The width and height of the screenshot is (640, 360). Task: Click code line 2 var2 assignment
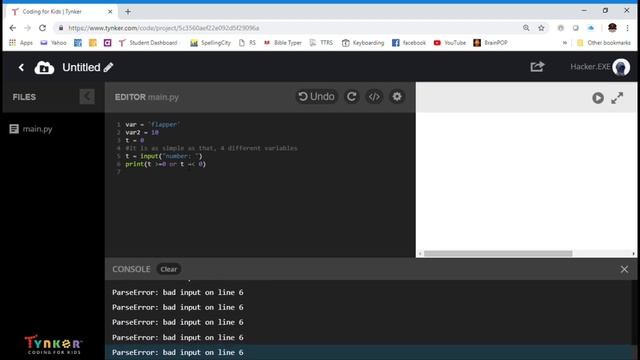(142, 132)
